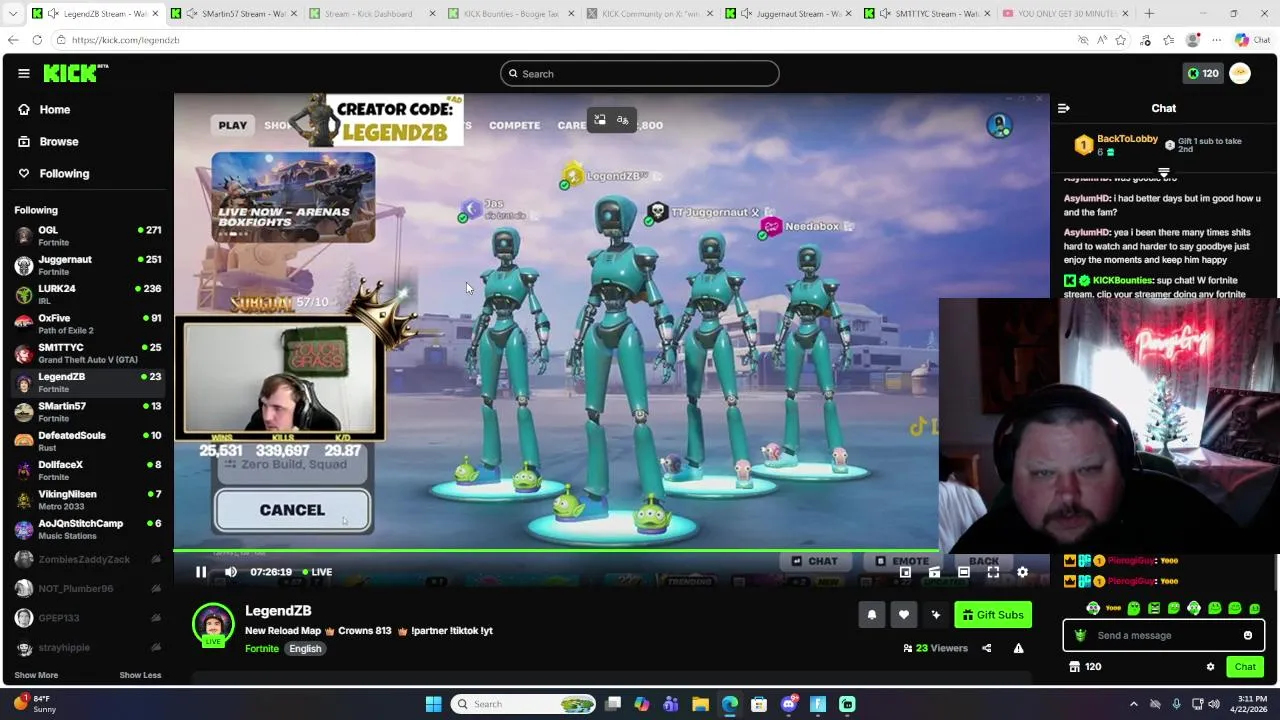Screen dimensions: 1280x720
Task: Open SMITTYC channel in sidebar
Action: tap(87, 353)
